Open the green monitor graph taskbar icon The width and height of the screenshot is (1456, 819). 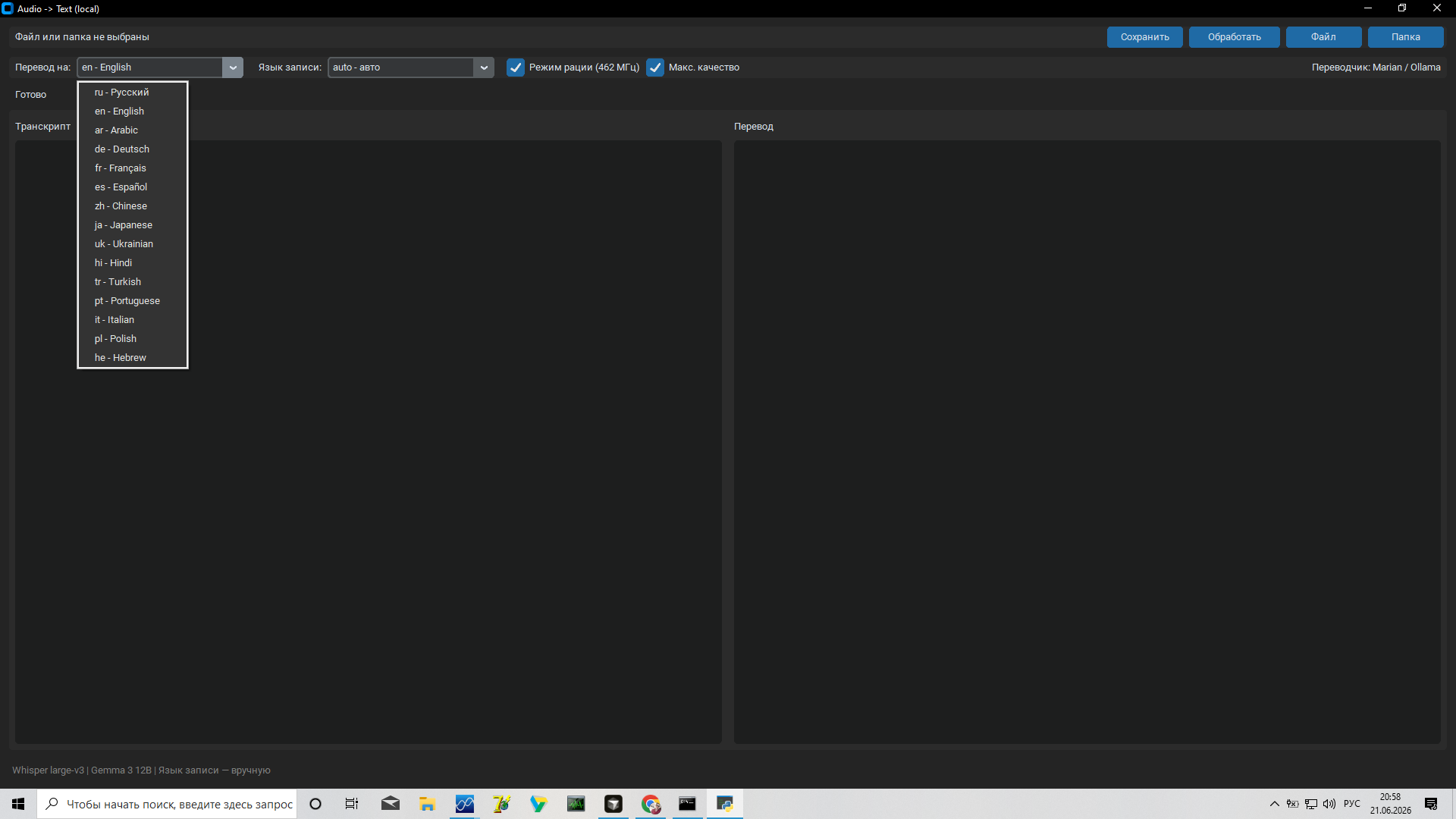[x=576, y=804]
